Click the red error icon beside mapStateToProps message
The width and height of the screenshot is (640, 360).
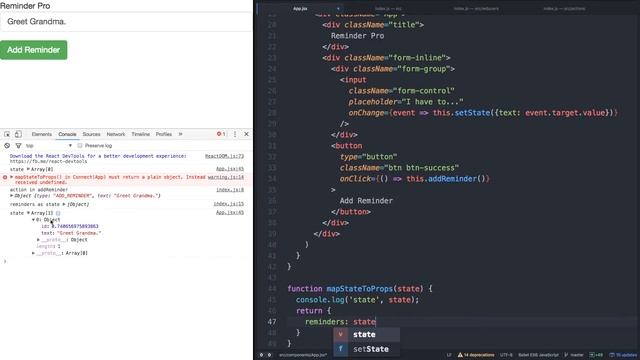tap(5, 177)
